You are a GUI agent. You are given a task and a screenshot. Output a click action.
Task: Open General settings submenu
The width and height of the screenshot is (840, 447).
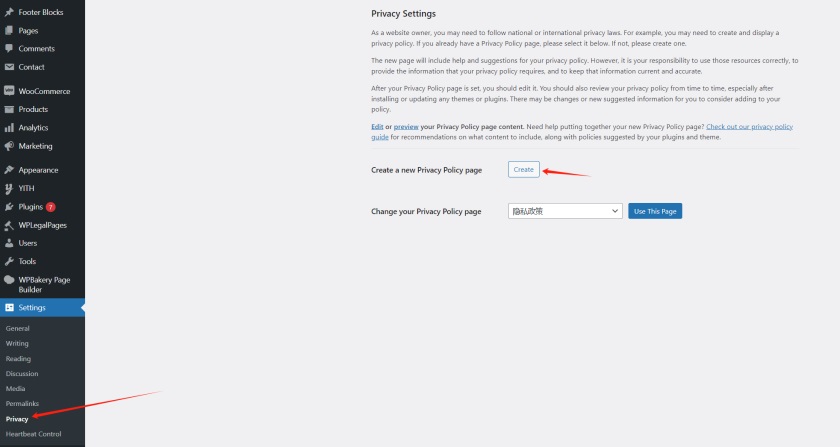tap(18, 329)
